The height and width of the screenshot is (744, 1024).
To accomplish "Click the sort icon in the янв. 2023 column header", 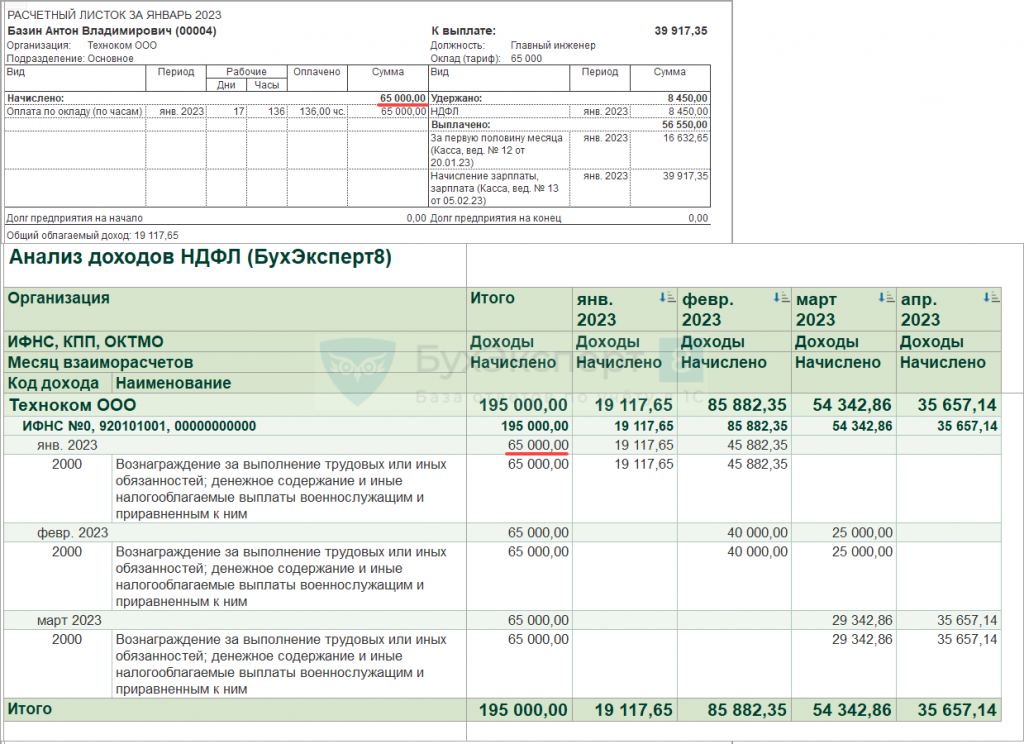I will tap(667, 298).
